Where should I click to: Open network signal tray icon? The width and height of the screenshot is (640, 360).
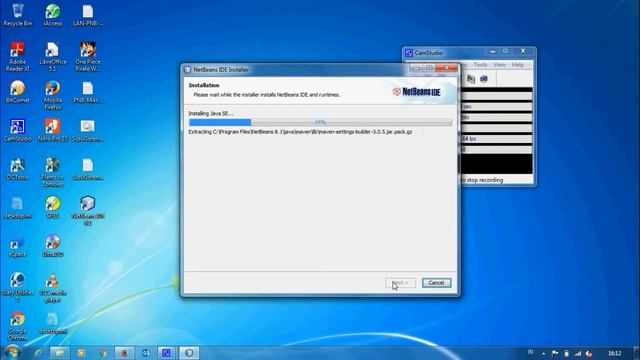point(578,353)
